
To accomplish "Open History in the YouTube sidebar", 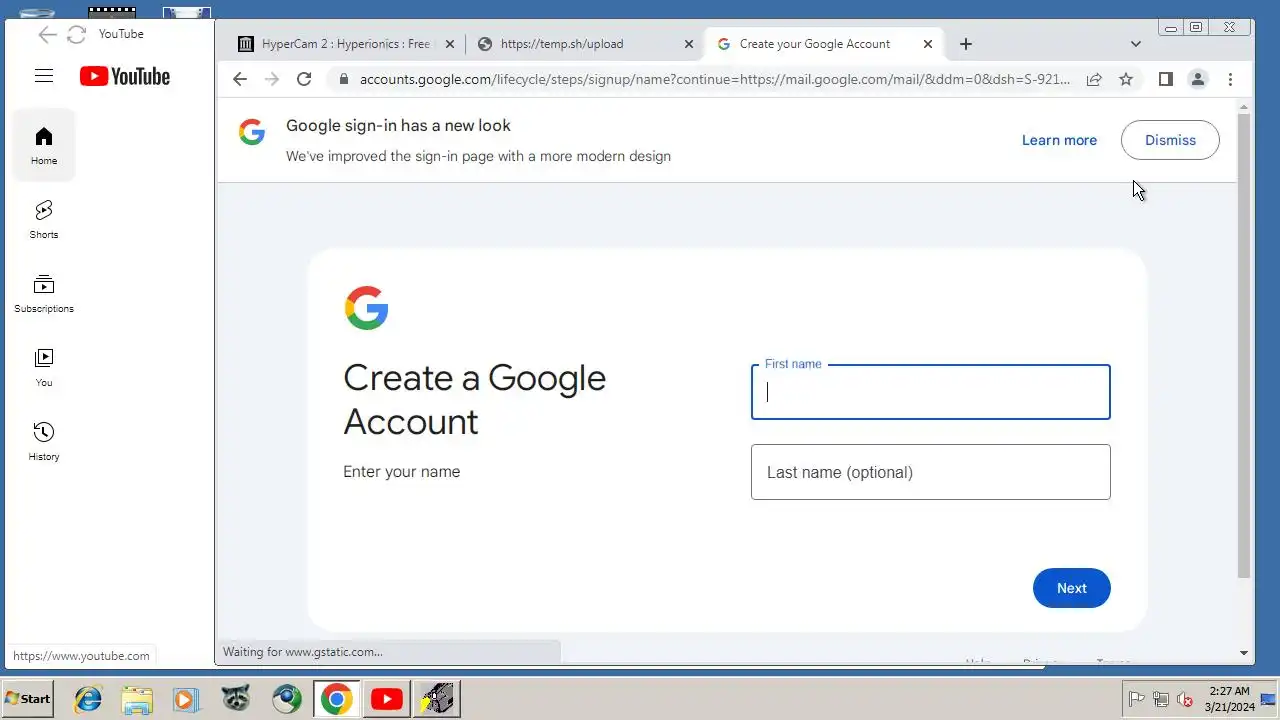I will 44,441.
